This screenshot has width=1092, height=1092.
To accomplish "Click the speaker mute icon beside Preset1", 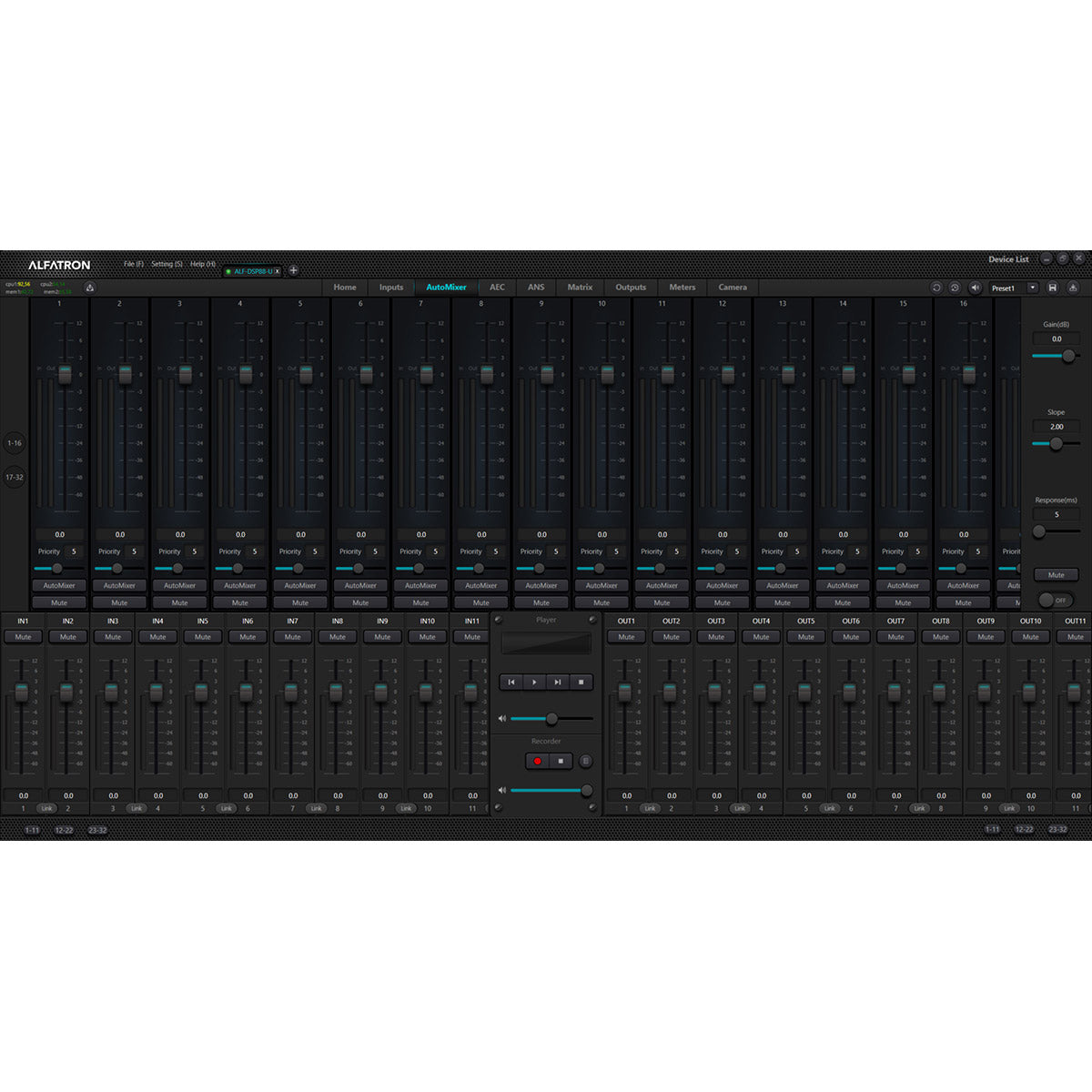I will (976, 288).
